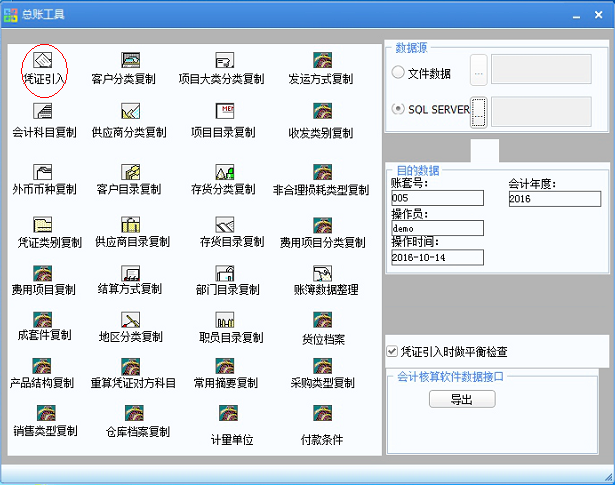
Task: Open the 账簿数据整理 tool icon
Action: [x=321, y=273]
